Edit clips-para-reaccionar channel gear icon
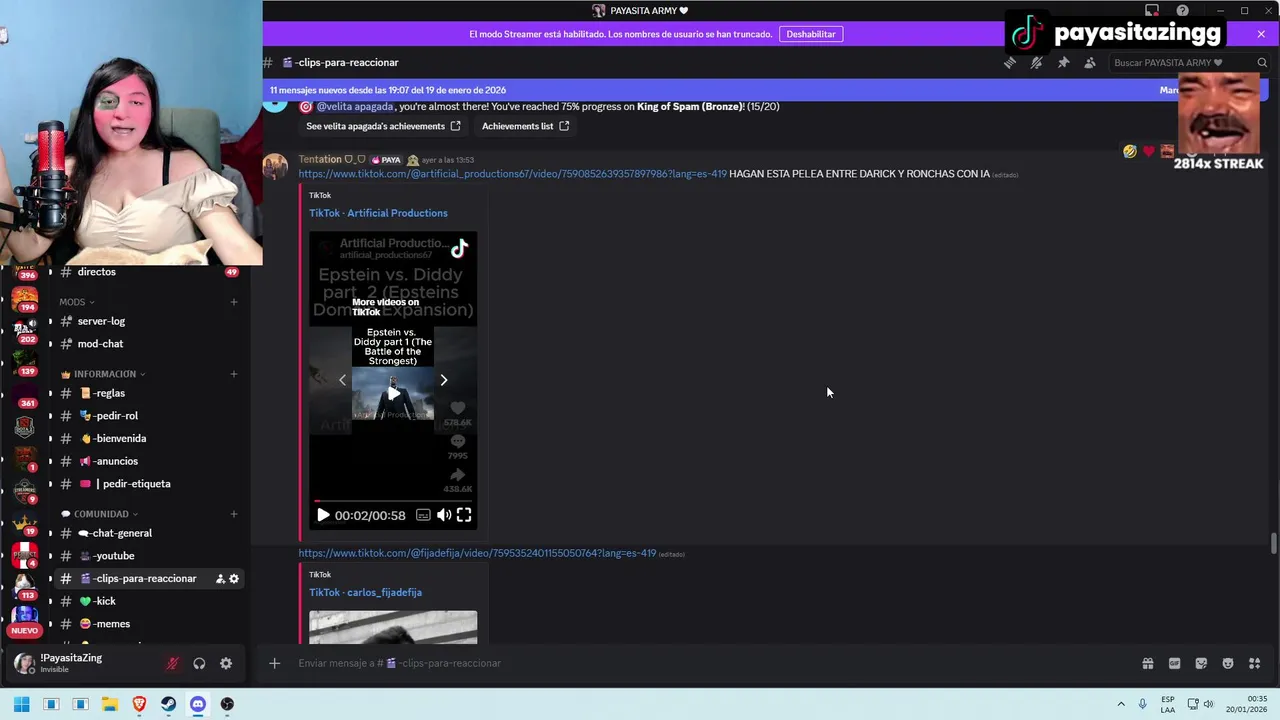Screen dimensions: 1280x720 [x=234, y=579]
